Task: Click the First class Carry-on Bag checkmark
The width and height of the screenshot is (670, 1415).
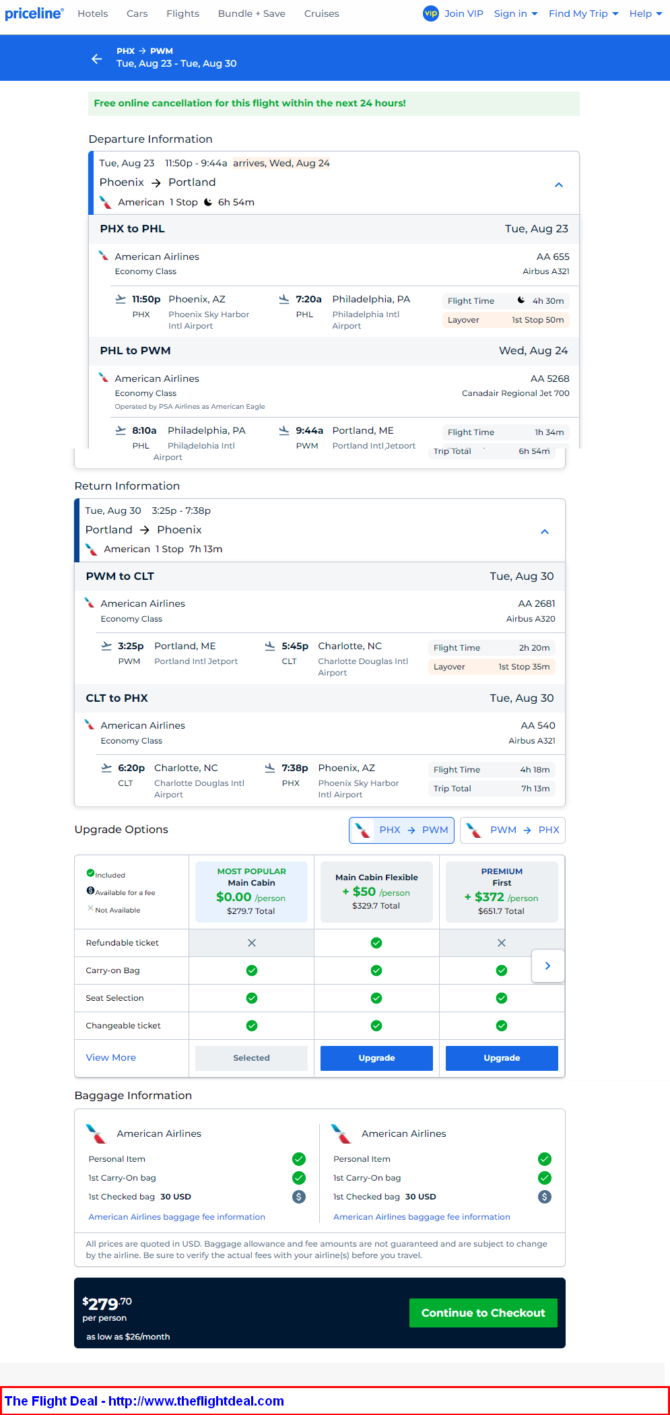Action: coord(501,970)
